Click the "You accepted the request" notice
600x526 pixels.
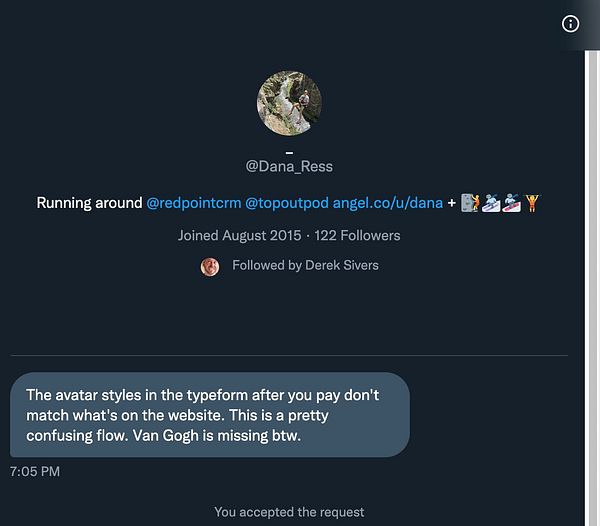click(289, 512)
